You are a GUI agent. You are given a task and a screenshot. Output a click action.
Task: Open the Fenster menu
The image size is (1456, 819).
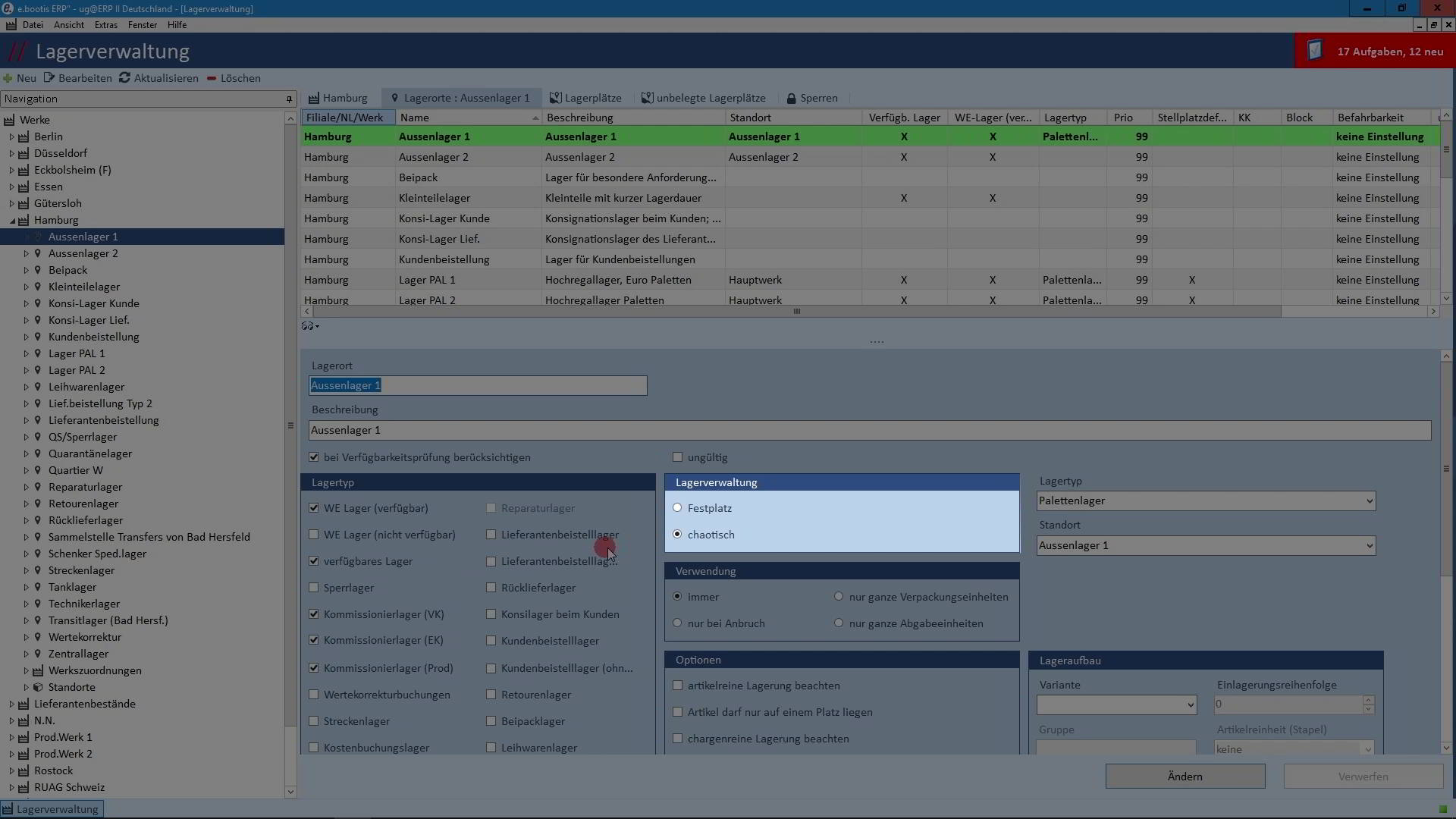point(143,25)
